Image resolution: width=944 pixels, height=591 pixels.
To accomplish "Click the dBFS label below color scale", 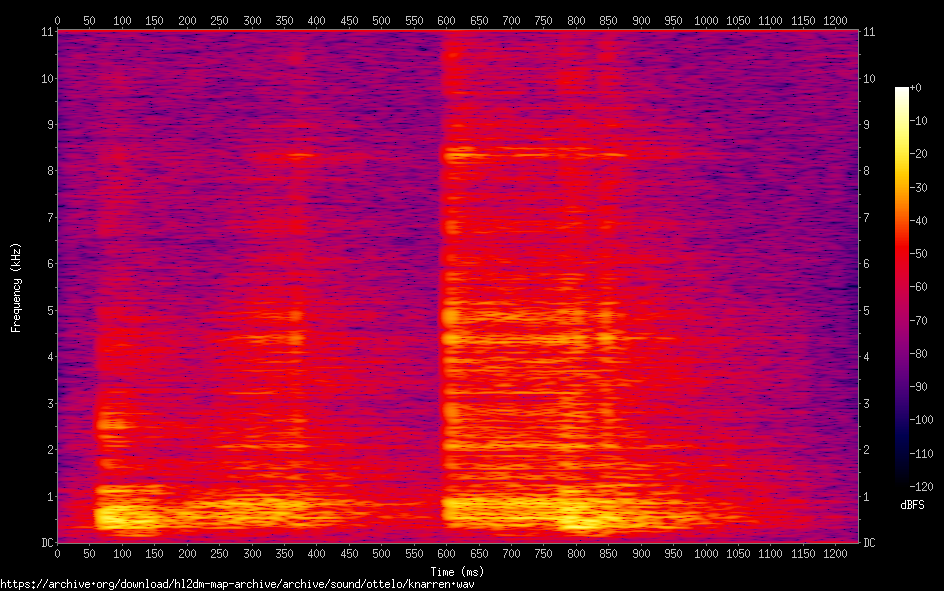I will tap(912, 506).
